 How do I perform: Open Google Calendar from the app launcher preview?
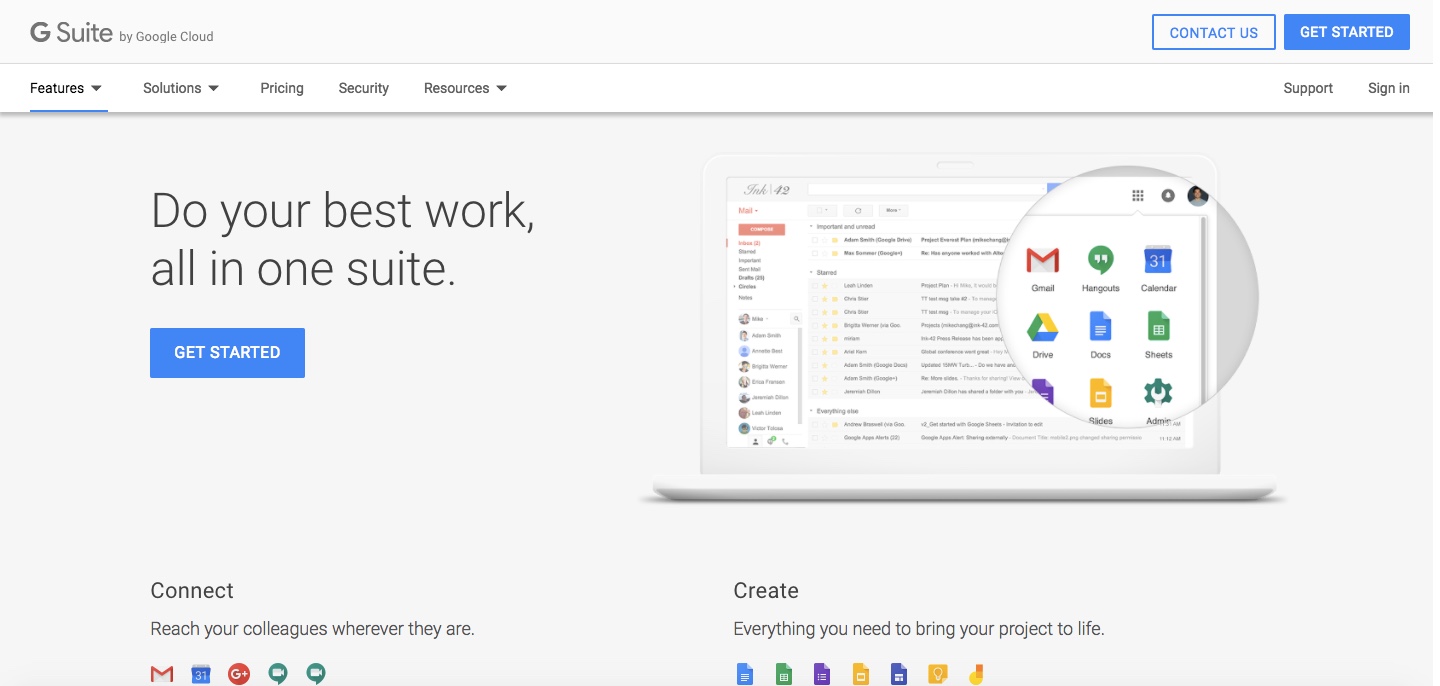(1158, 260)
